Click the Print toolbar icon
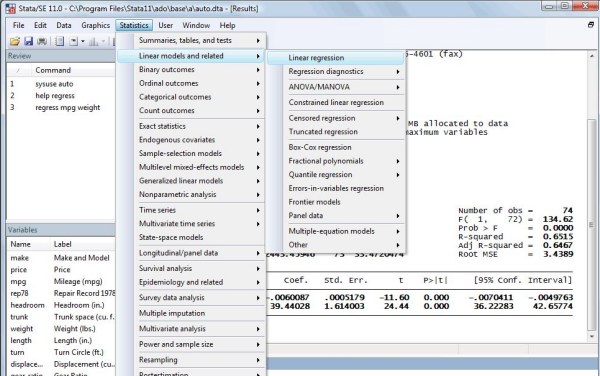 pos(42,41)
